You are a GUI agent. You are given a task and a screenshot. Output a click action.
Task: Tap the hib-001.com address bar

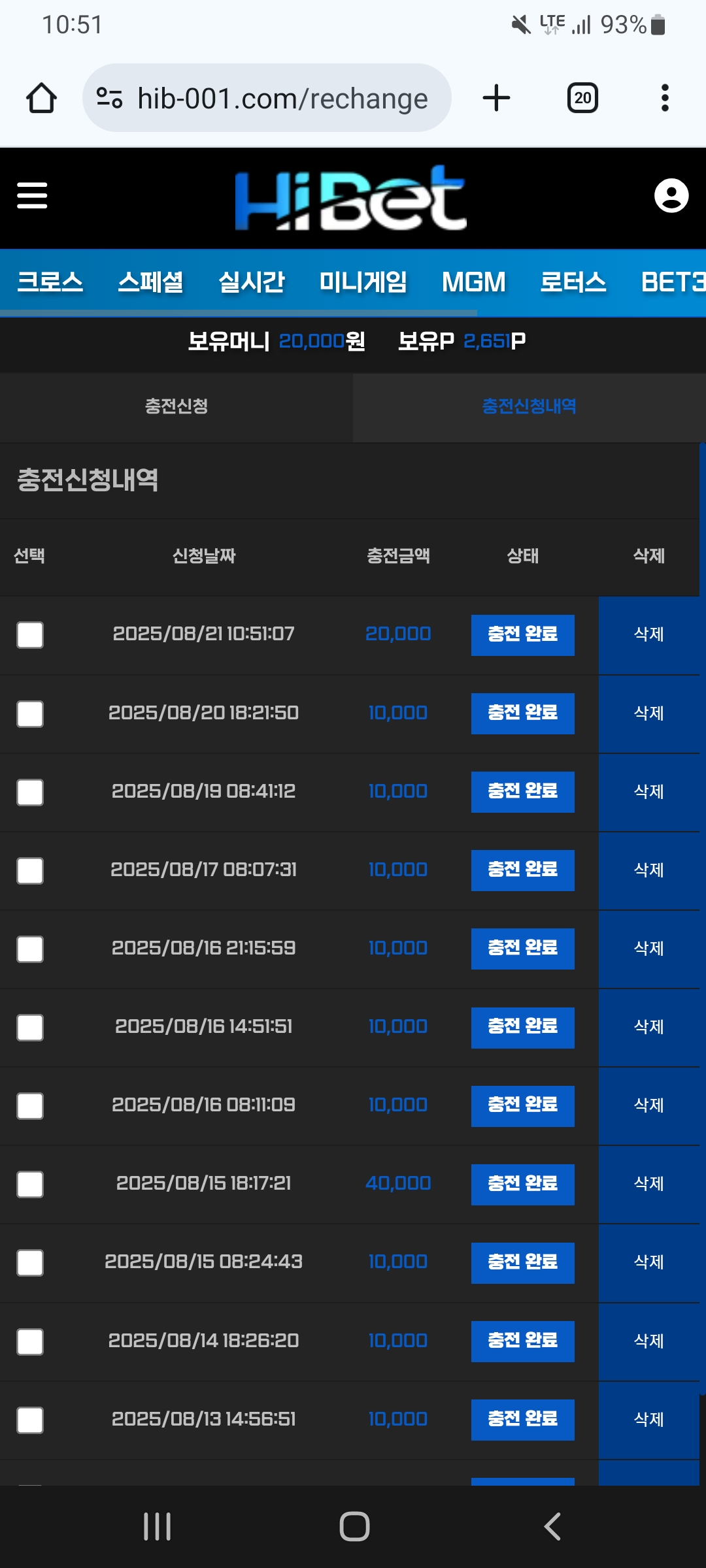(282, 98)
